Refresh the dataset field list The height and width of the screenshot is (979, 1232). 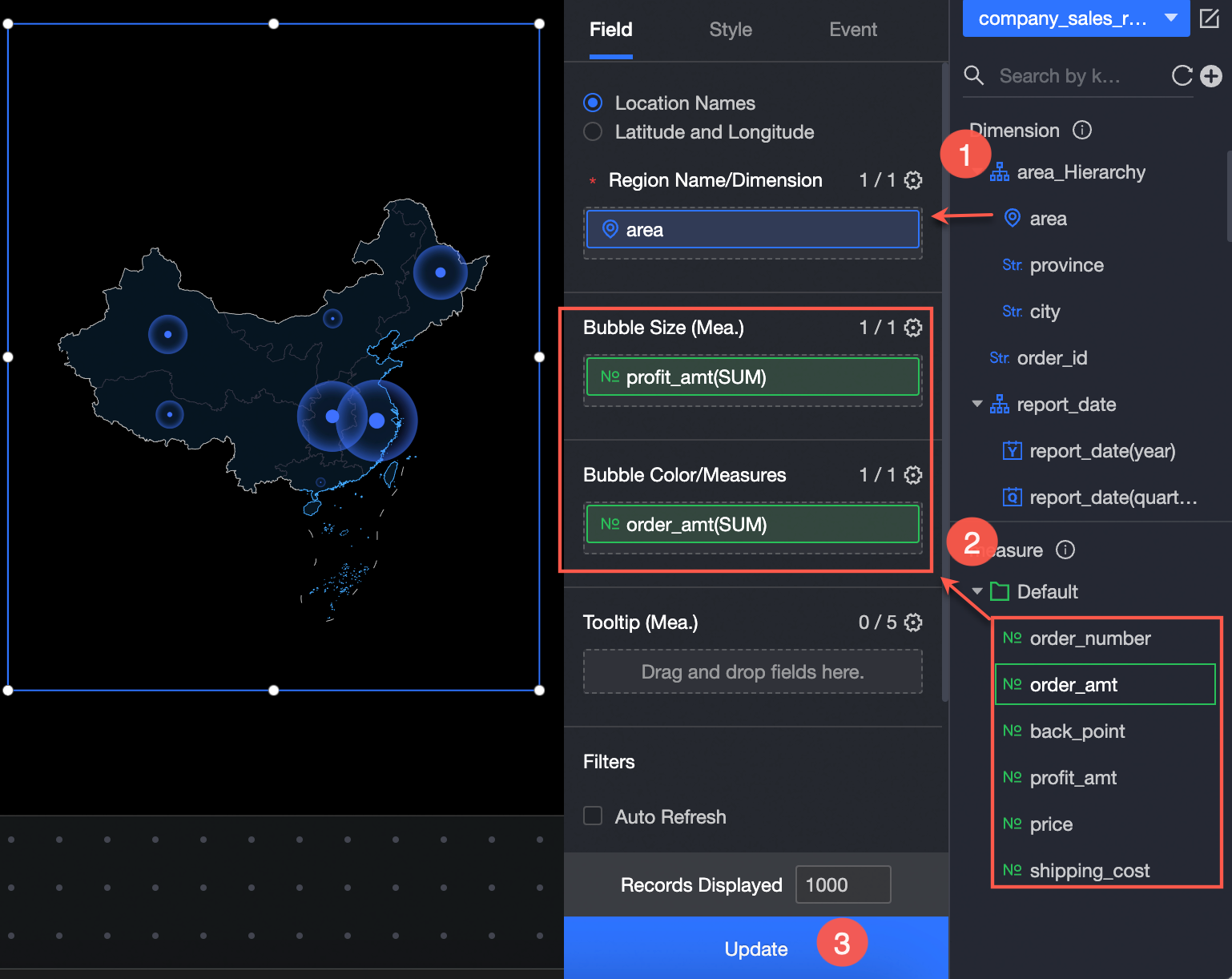(1182, 75)
